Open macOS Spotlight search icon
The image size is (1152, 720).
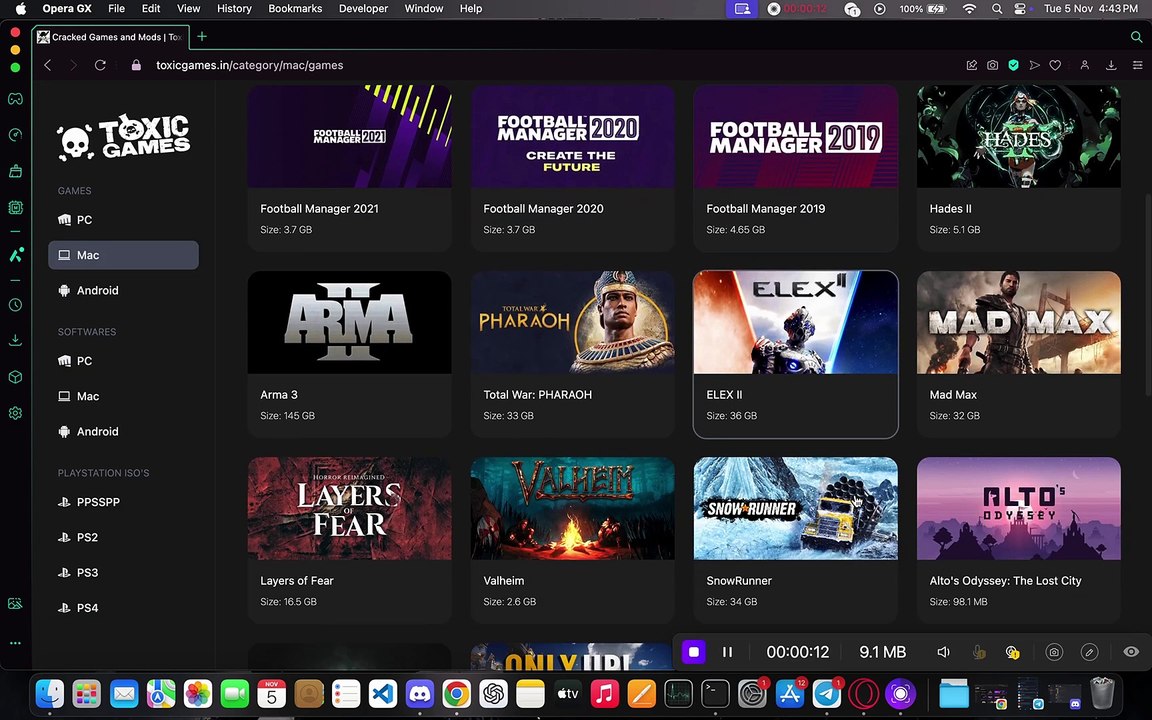coord(996,9)
